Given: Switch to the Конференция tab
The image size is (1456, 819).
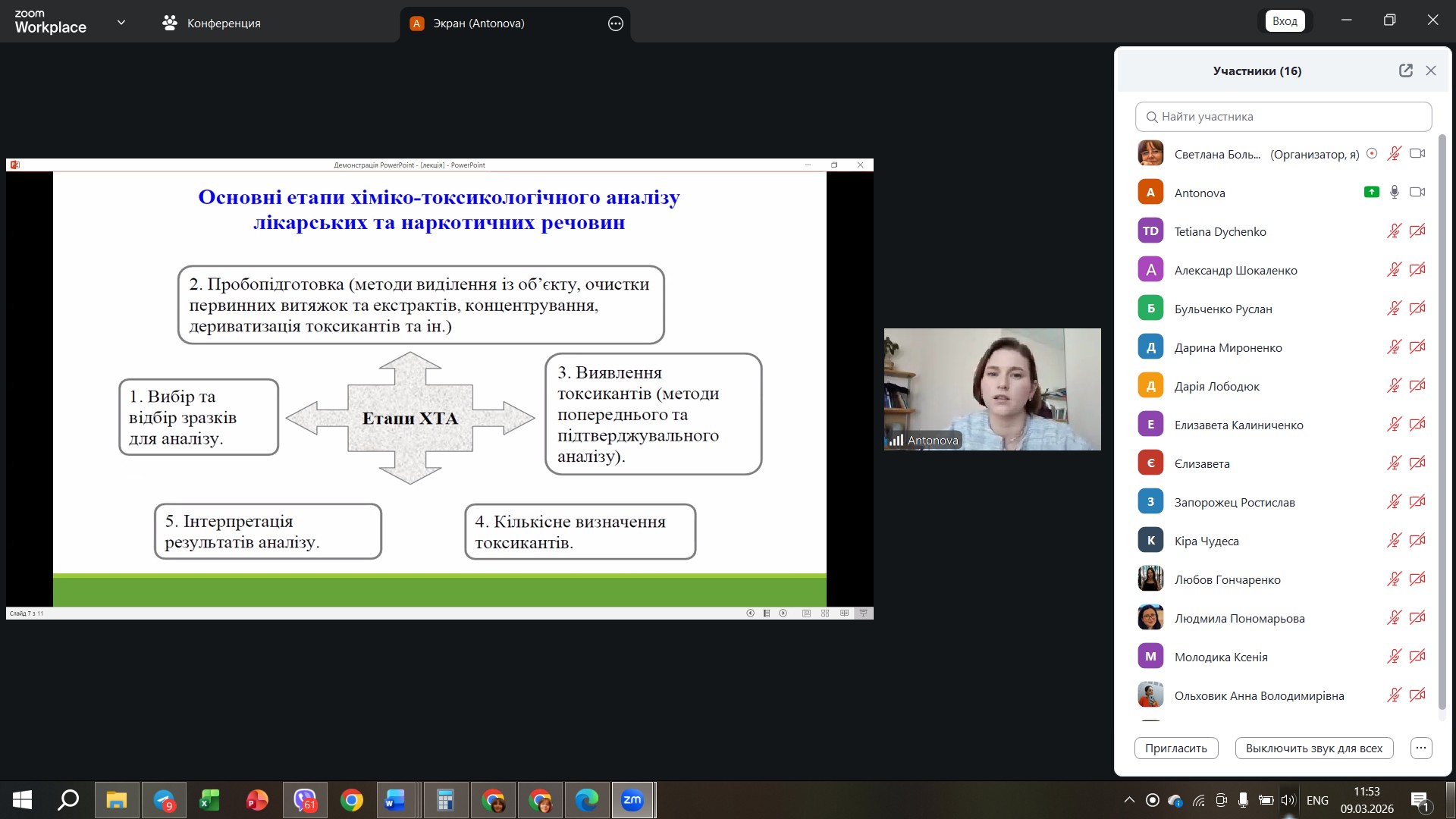Looking at the screenshot, I should click(x=212, y=24).
